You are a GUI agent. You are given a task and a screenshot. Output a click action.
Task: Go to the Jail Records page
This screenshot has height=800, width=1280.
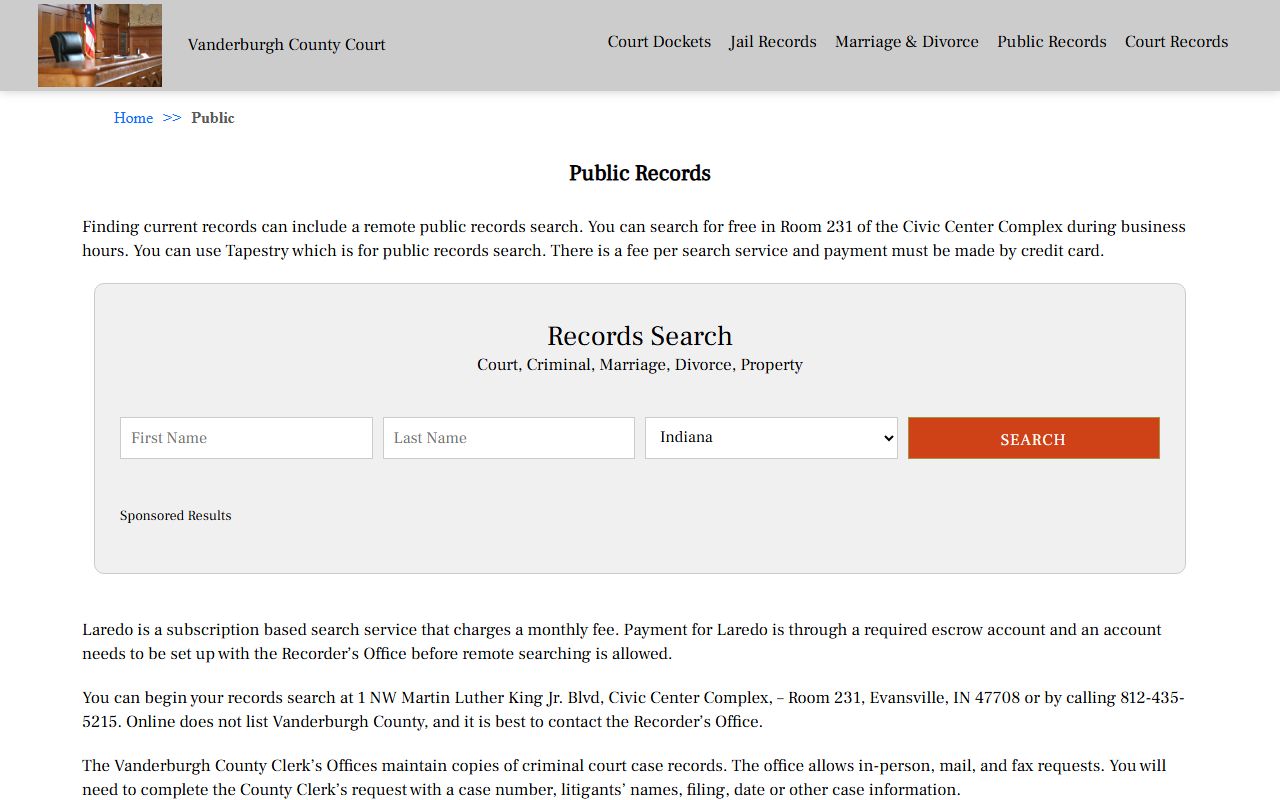[x=773, y=42]
